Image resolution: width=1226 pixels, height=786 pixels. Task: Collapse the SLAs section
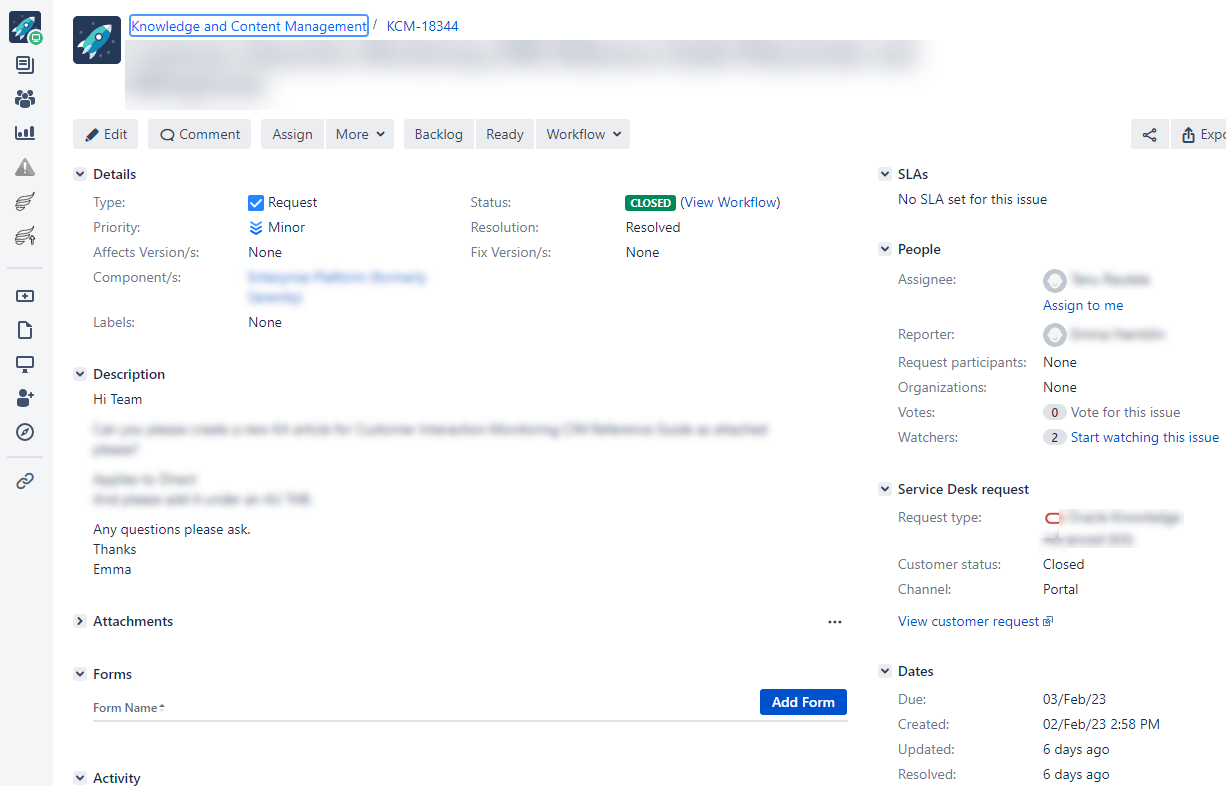885,174
